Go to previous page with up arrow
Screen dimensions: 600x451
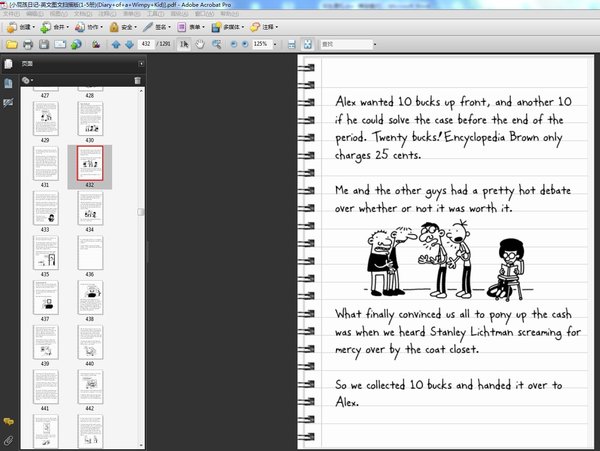point(116,44)
